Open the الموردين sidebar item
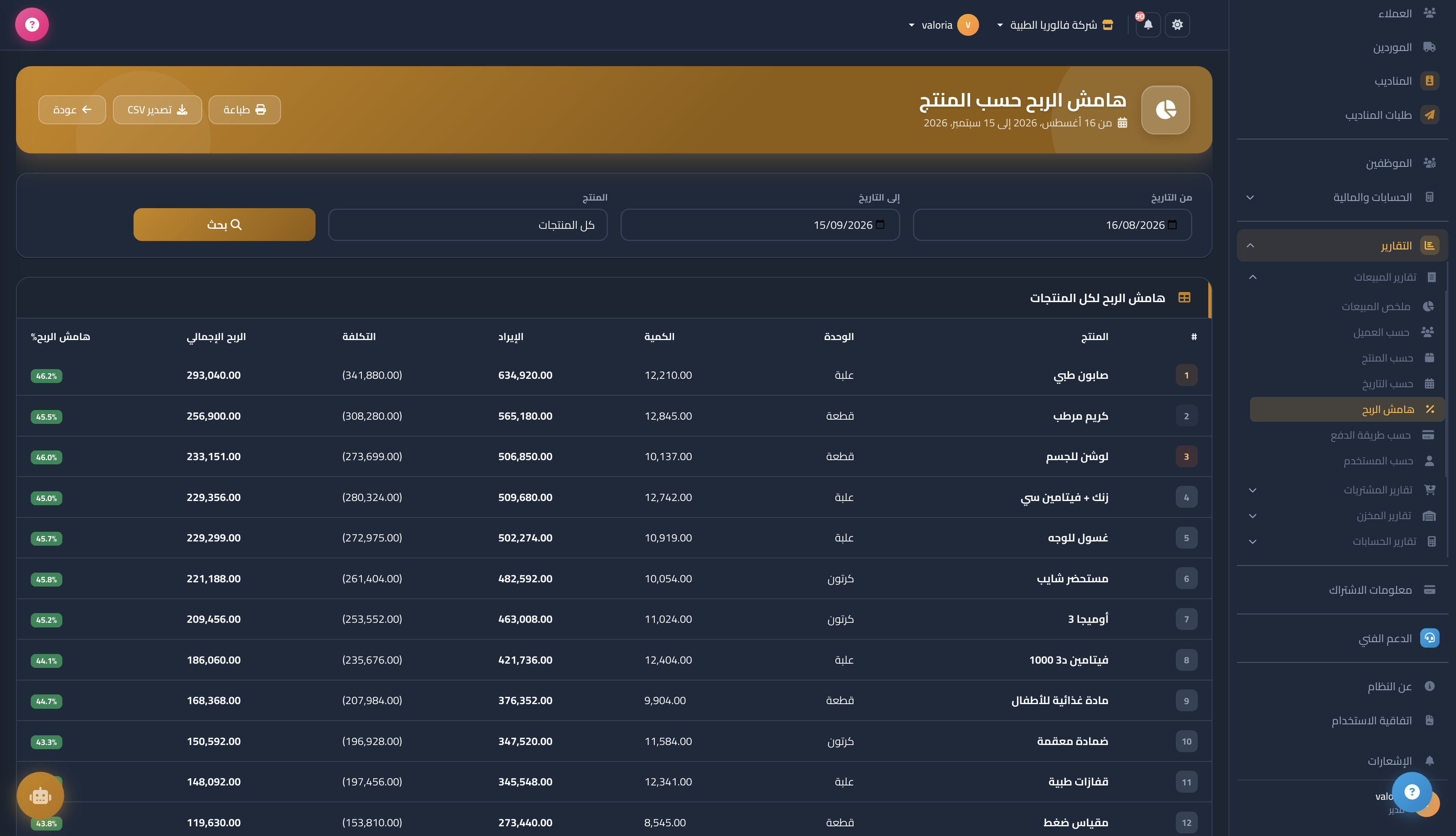This screenshot has height=836, width=1456. [x=1342, y=47]
